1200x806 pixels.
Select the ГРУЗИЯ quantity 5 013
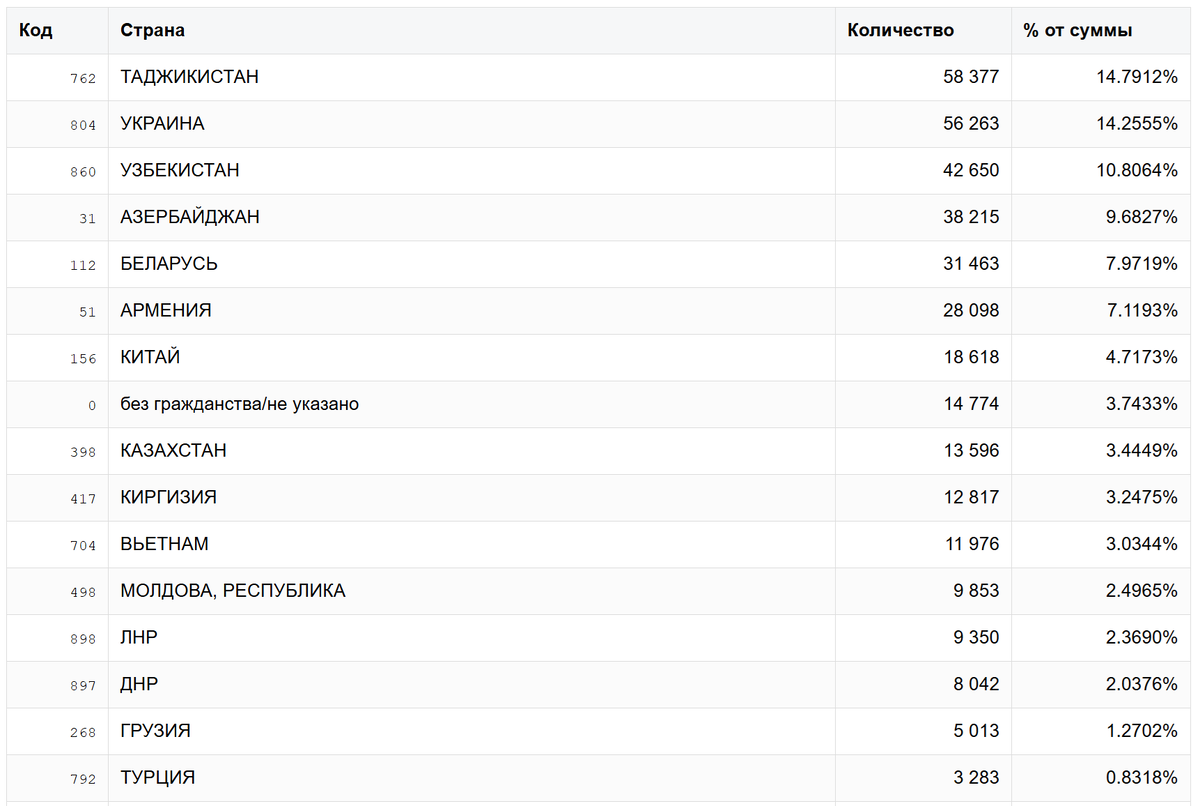click(975, 731)
